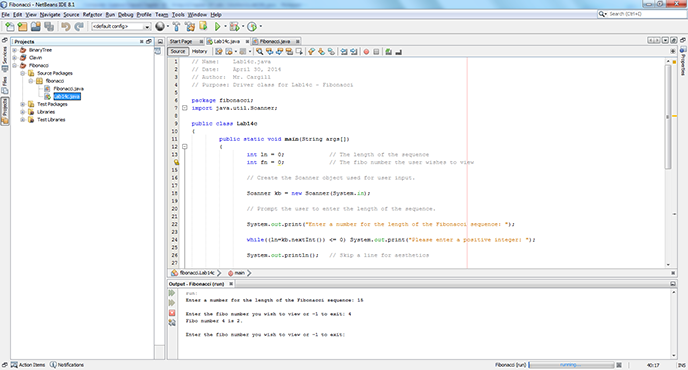Screen dimensions: 688x370
Task: Click the Comment icon in the editor toolbar
Action: click(388, 52)
